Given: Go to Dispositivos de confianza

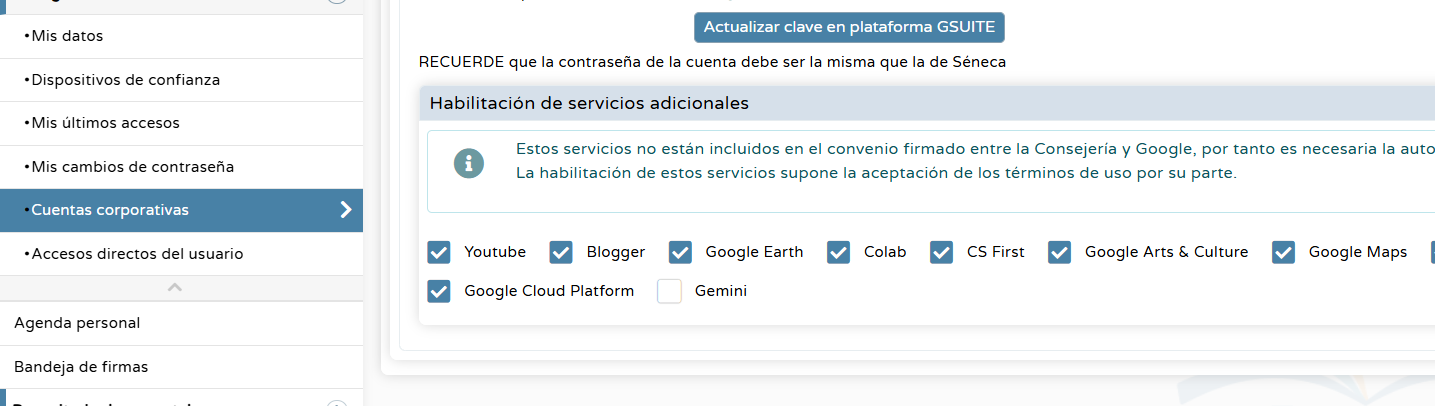Looking at the screenshot, I should click(125, 80).
